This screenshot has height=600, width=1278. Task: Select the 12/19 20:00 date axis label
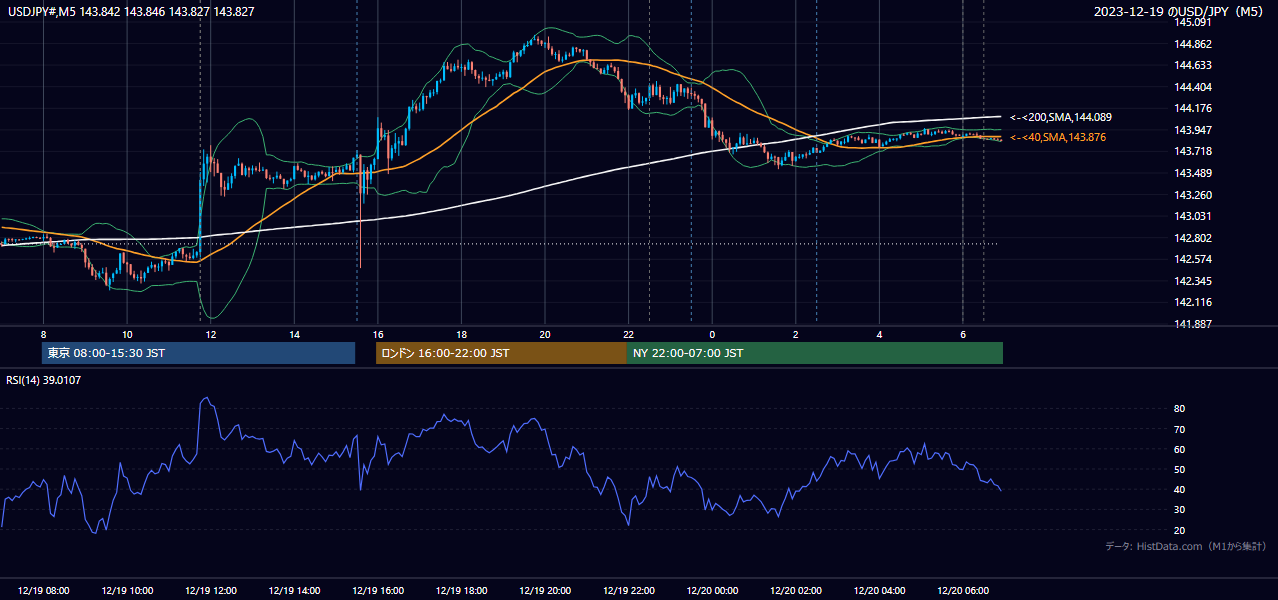545,591
